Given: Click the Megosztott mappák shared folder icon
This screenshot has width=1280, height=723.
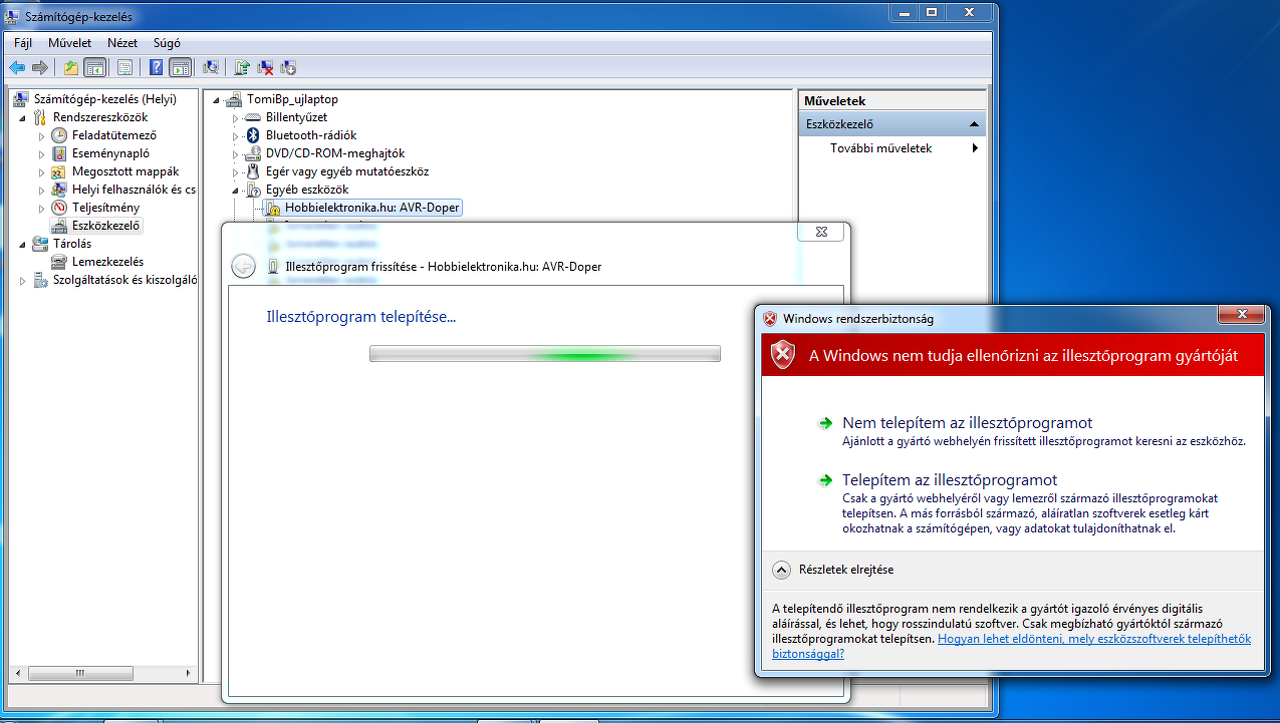Looking at the screenshot, I should (x=60, y=171).
